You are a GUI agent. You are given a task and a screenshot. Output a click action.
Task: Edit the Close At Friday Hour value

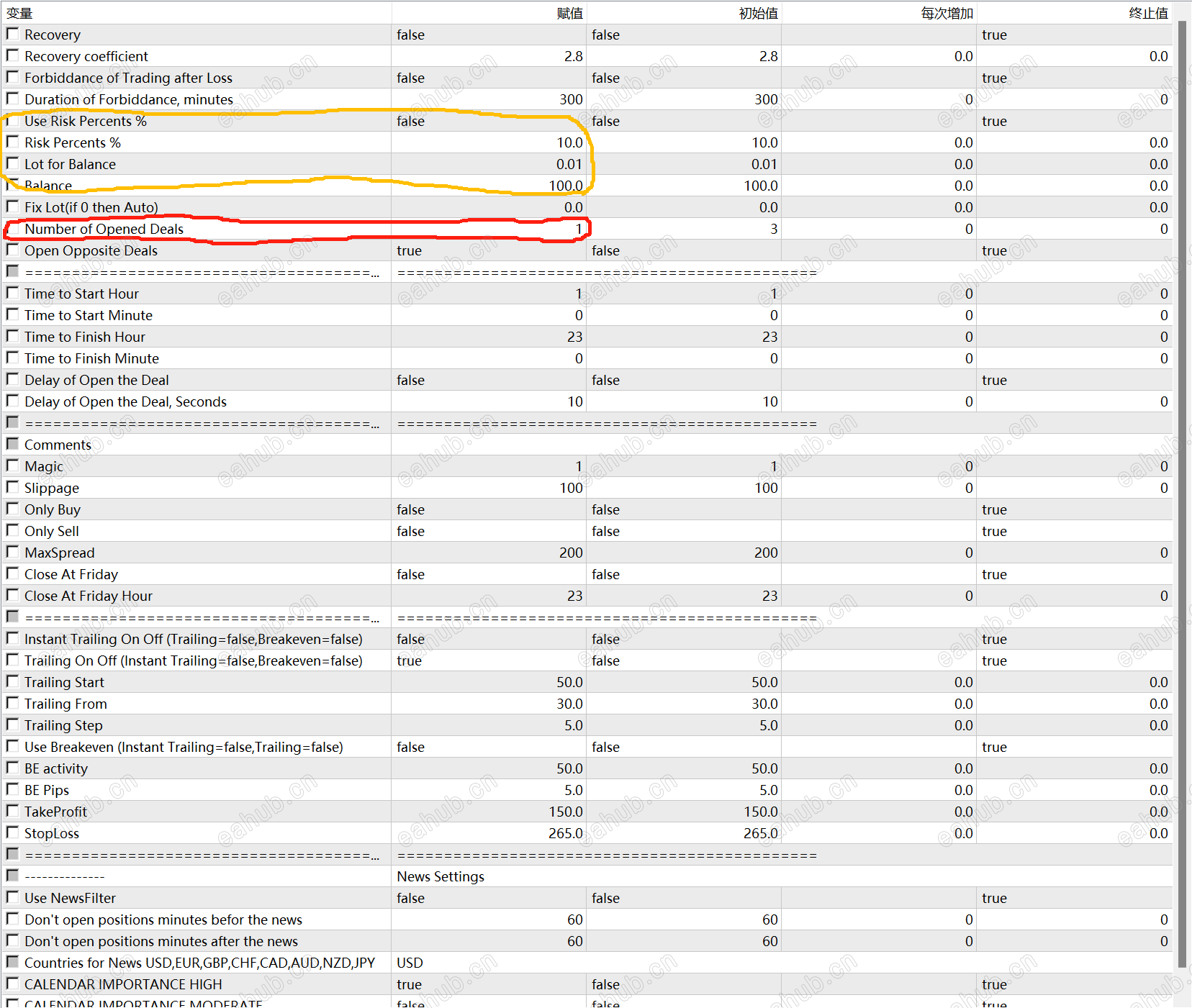click(489, 596)
